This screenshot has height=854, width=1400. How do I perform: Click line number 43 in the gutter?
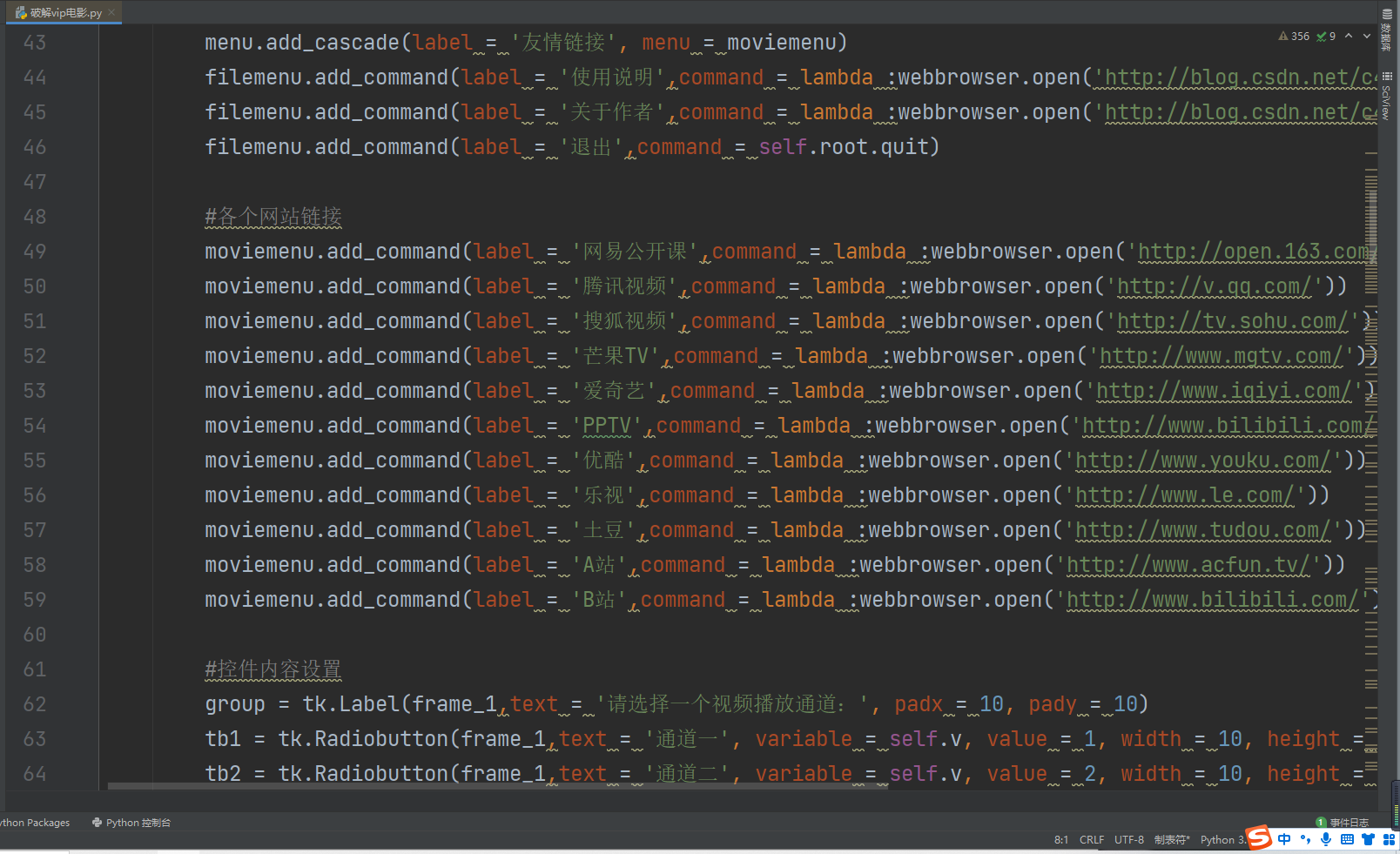click(x=35, y=43)
